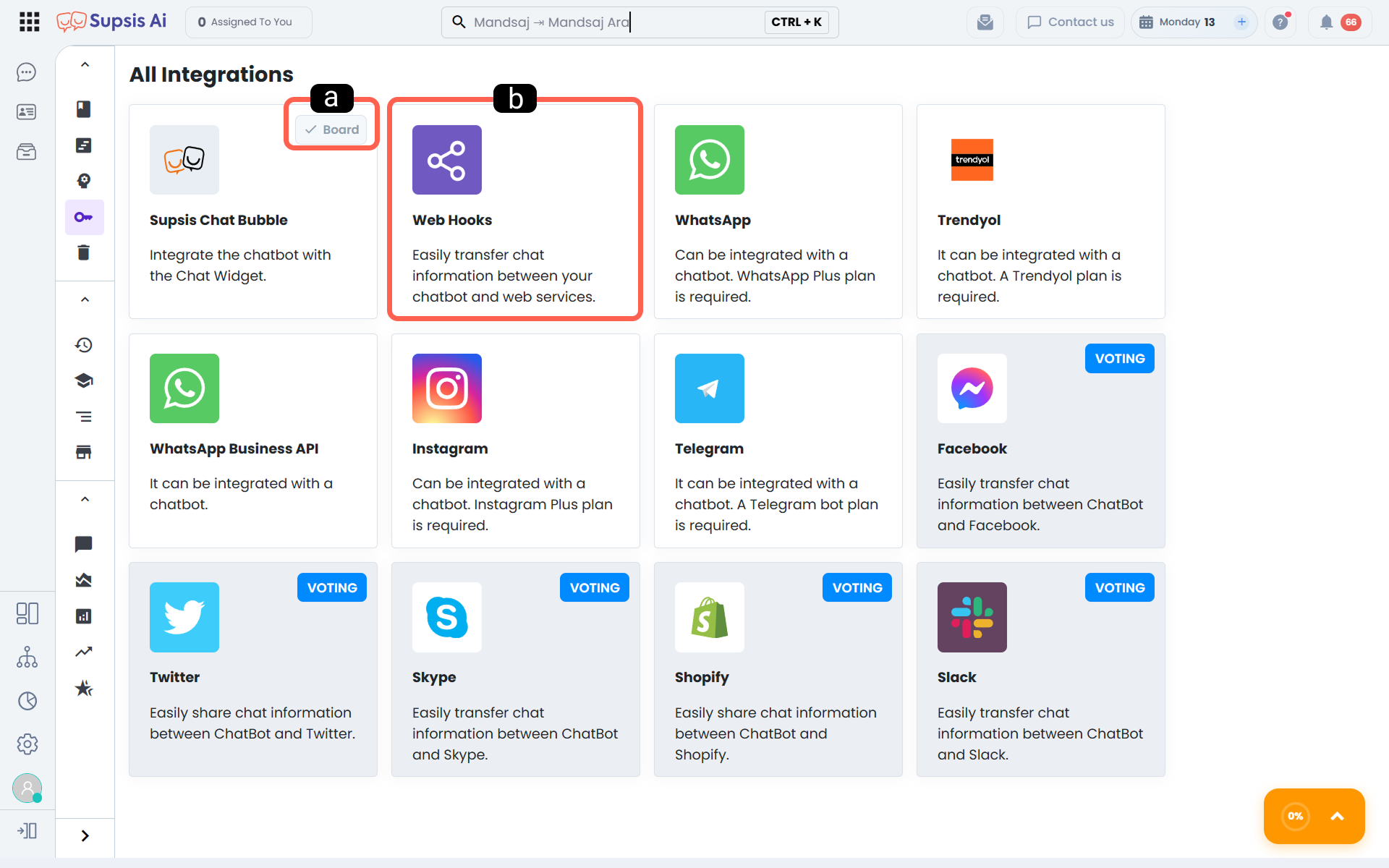Viewport: 1389px width, 868px height.
Task: Click the Instagram logo thumbnail
Action: coord(447,388)
